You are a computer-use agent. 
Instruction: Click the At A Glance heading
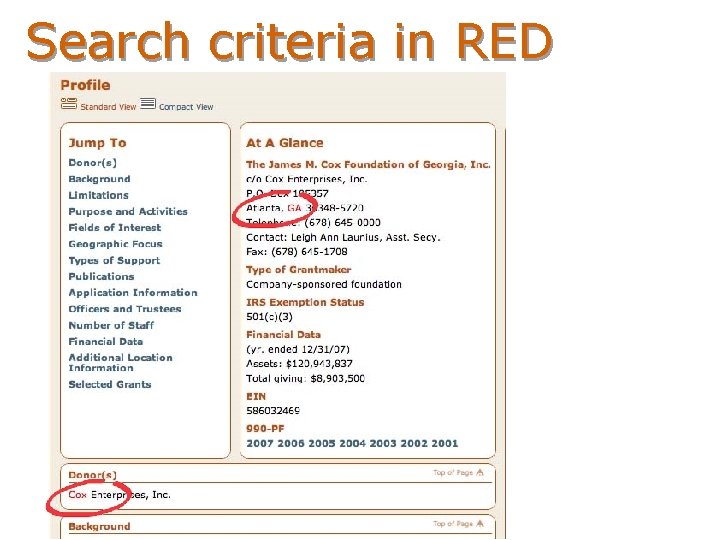point(285,143)
